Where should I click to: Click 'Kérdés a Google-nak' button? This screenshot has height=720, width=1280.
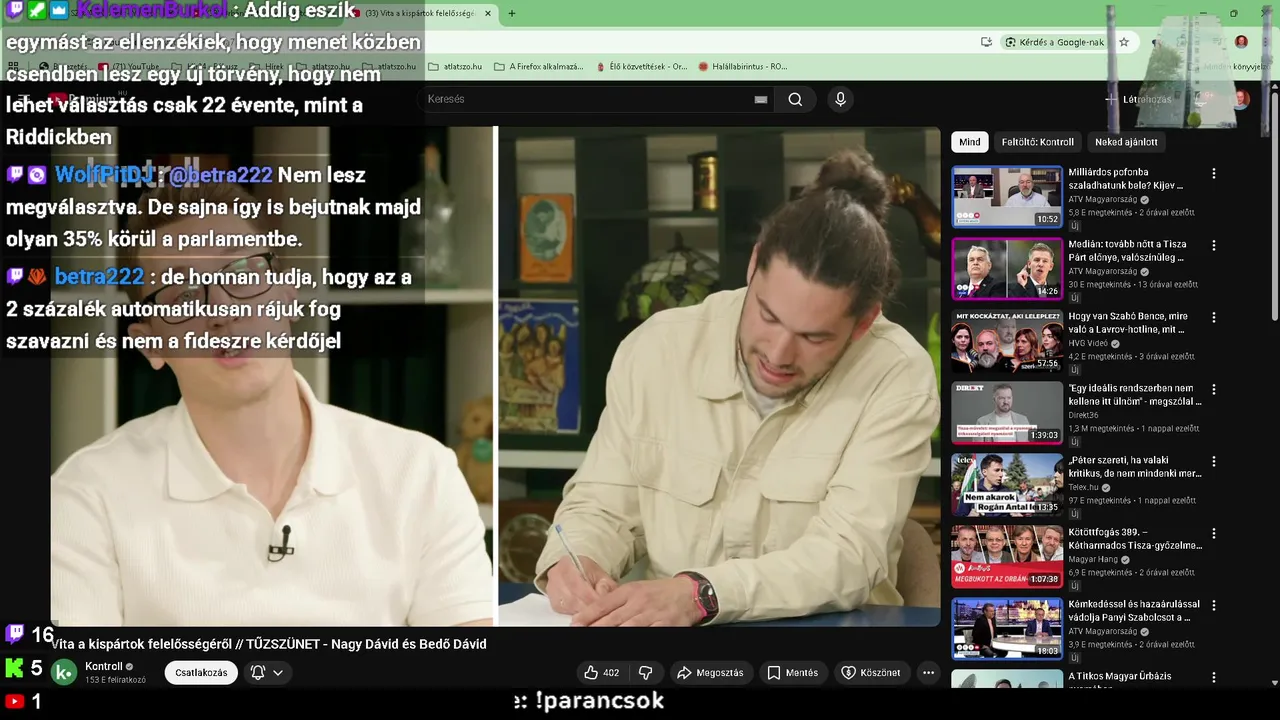coord(1054,42)
